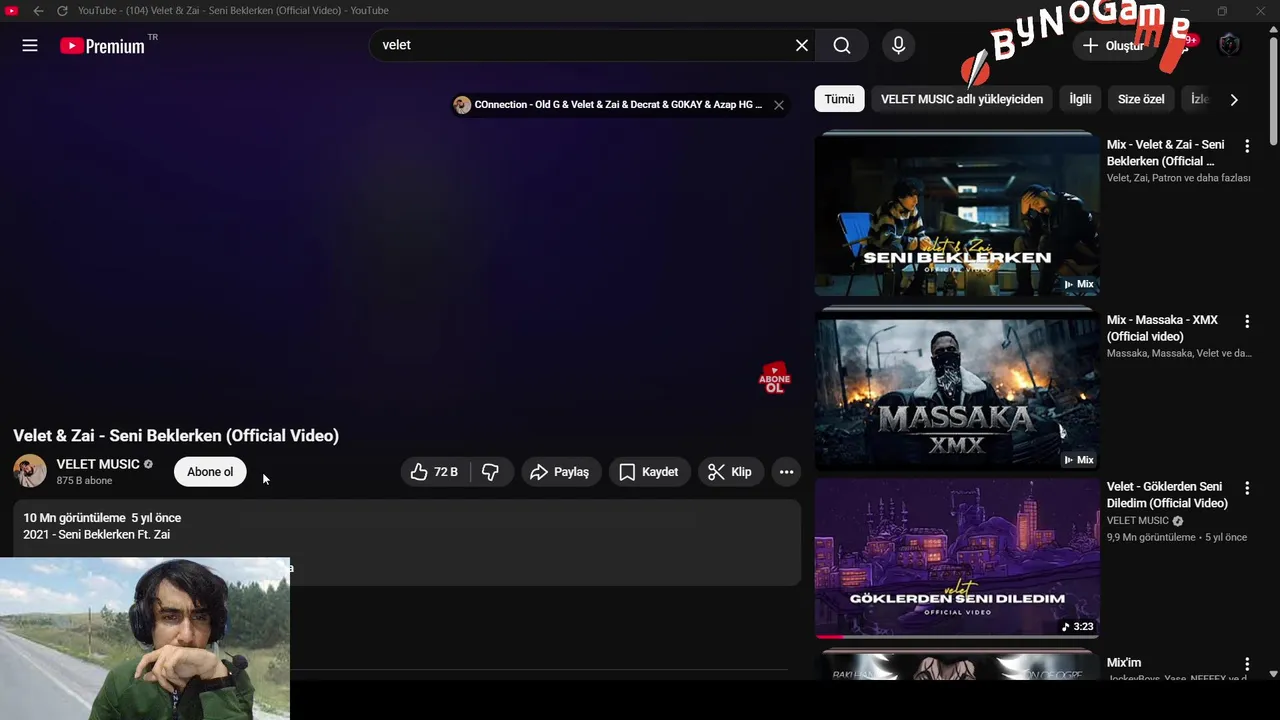The width and height of the screenshot is (1280, 720).
Task: Show more filter chips with arrow
Action: pos(1234,99)
